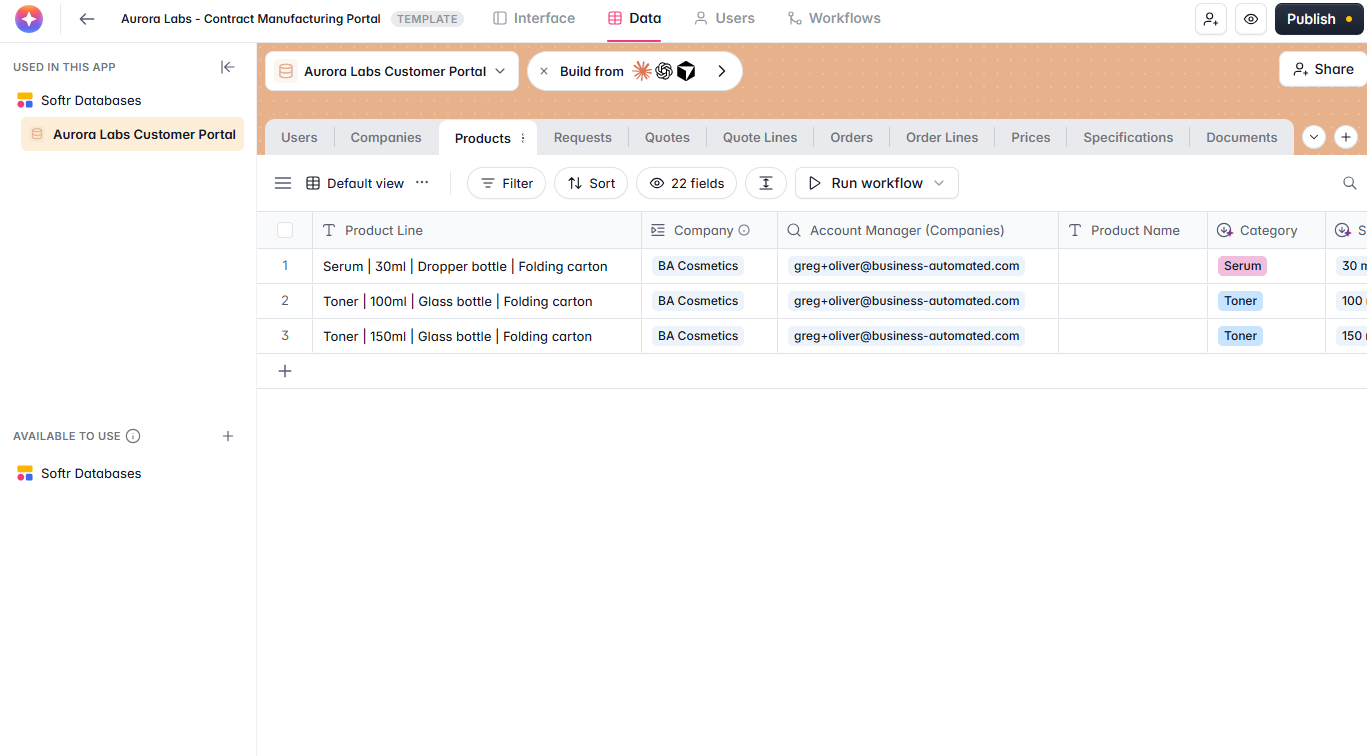1367x756 pixels.
Task: Click the Claude icon in Build from
Action: 642,71
